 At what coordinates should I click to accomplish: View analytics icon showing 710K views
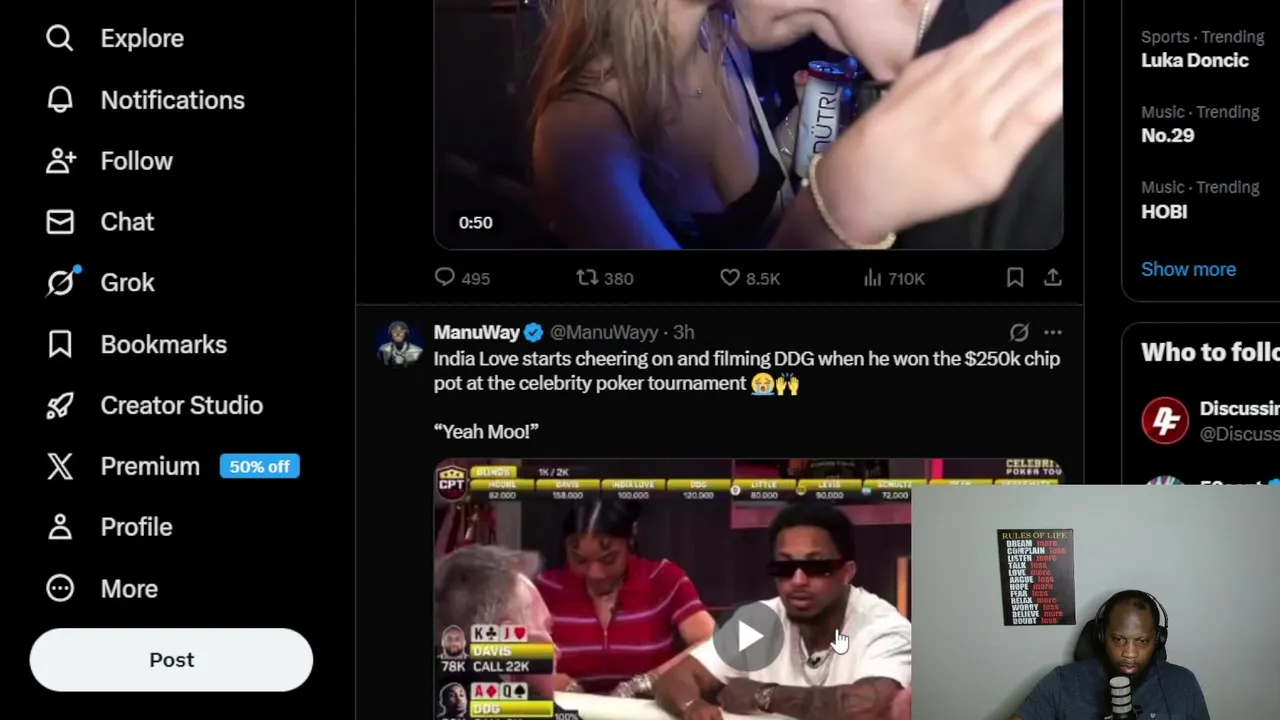(x=872, y=277)
